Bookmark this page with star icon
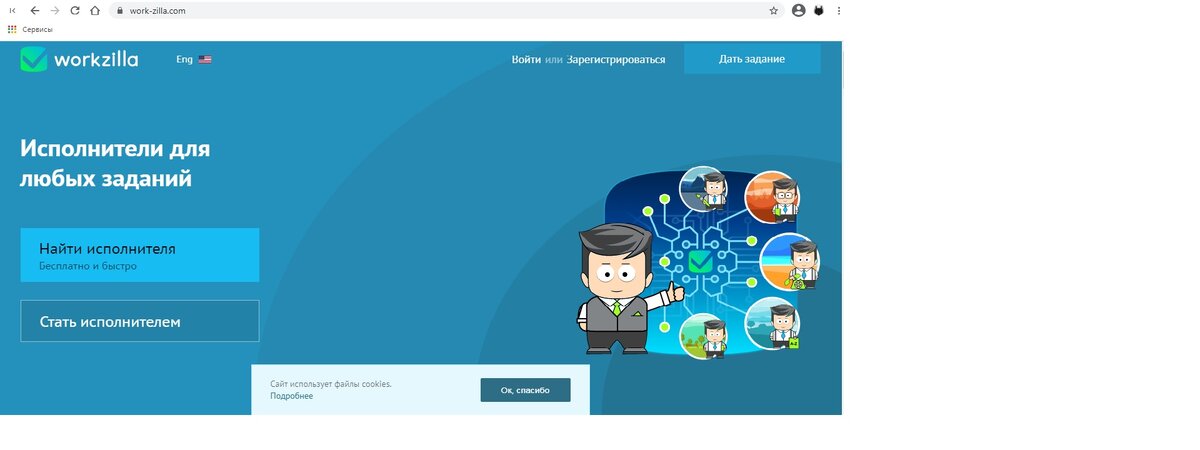This screenshot has width=1200, height=450. pos(774,11)
